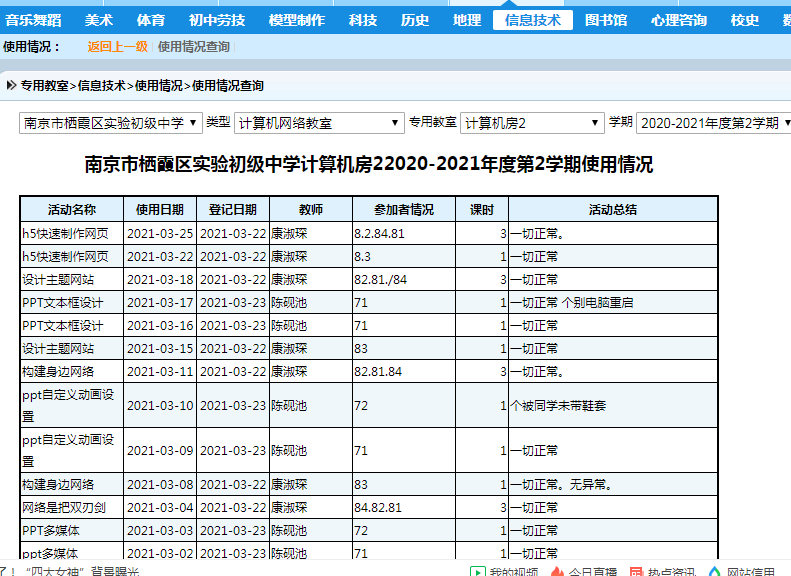Open the 校史 tab

click(x=745, y=20)
